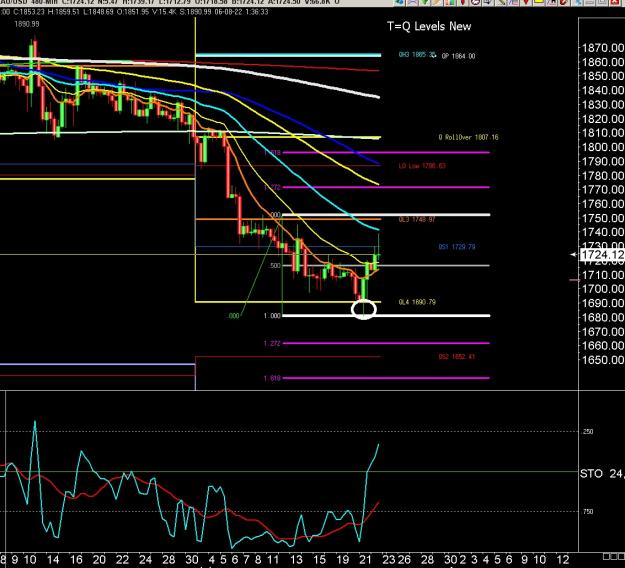Click 1850.00 on the price axis
The width and height of the screenshot is (625, 568).
[x=603, y=77]
